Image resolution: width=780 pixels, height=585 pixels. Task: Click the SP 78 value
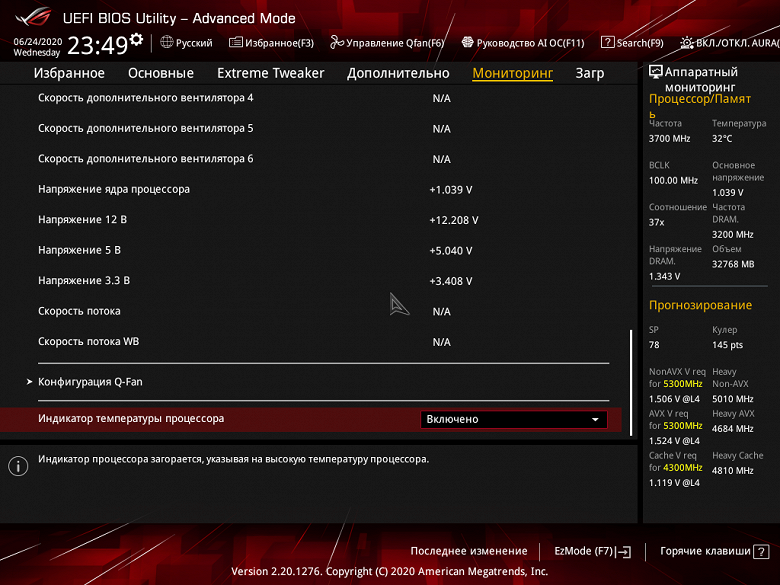654,345
